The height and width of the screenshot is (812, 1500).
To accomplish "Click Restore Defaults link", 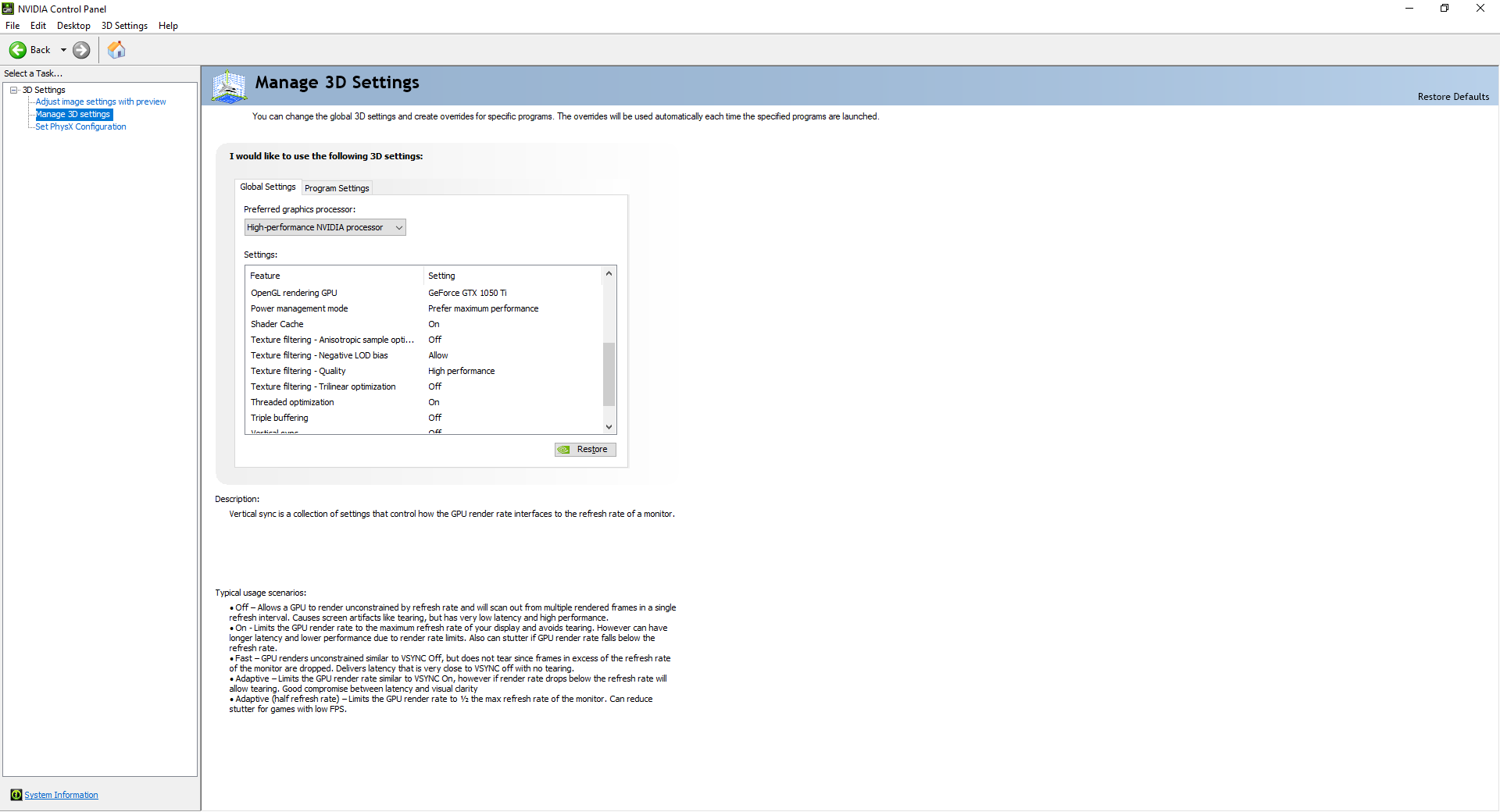I will [x=1453, y=97].
